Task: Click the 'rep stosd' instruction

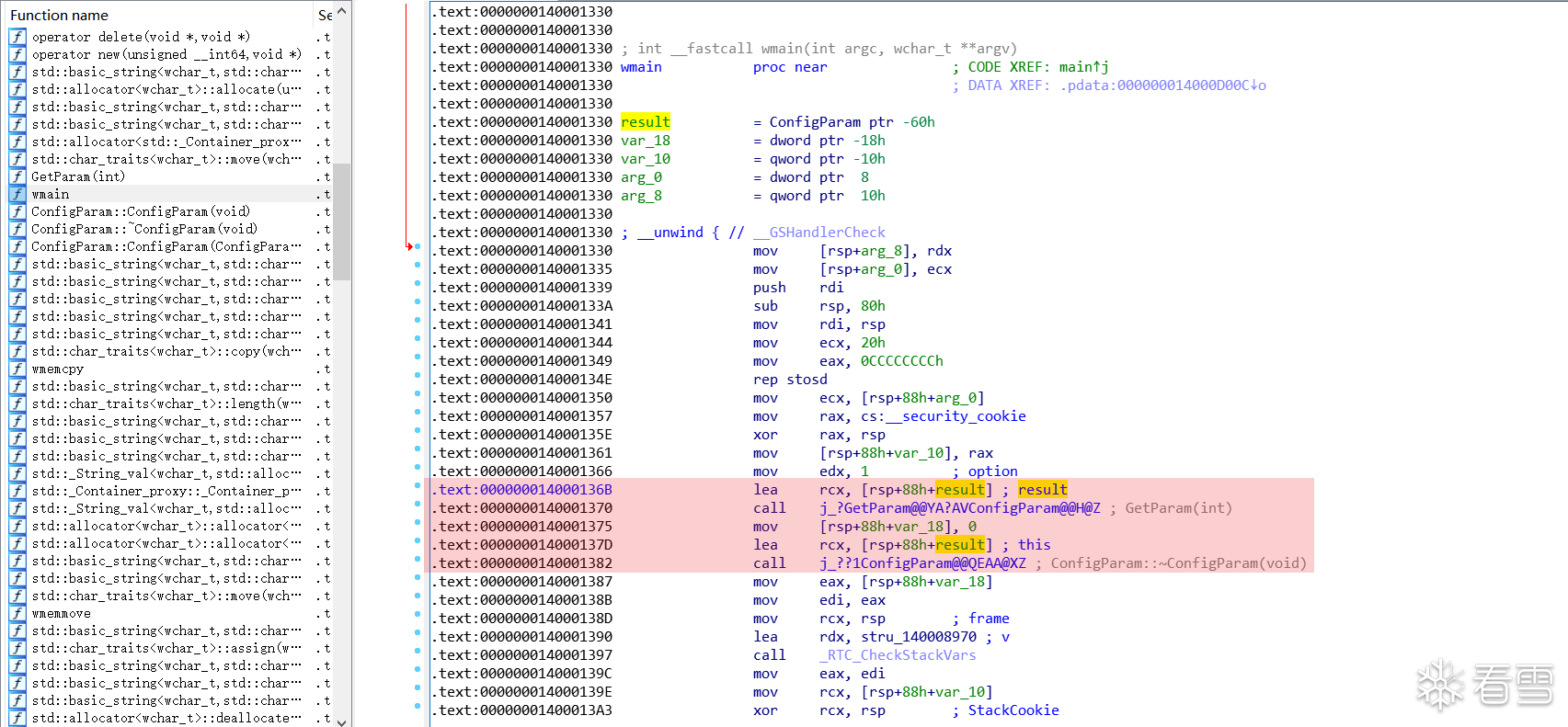Action: tap(790, 380)
